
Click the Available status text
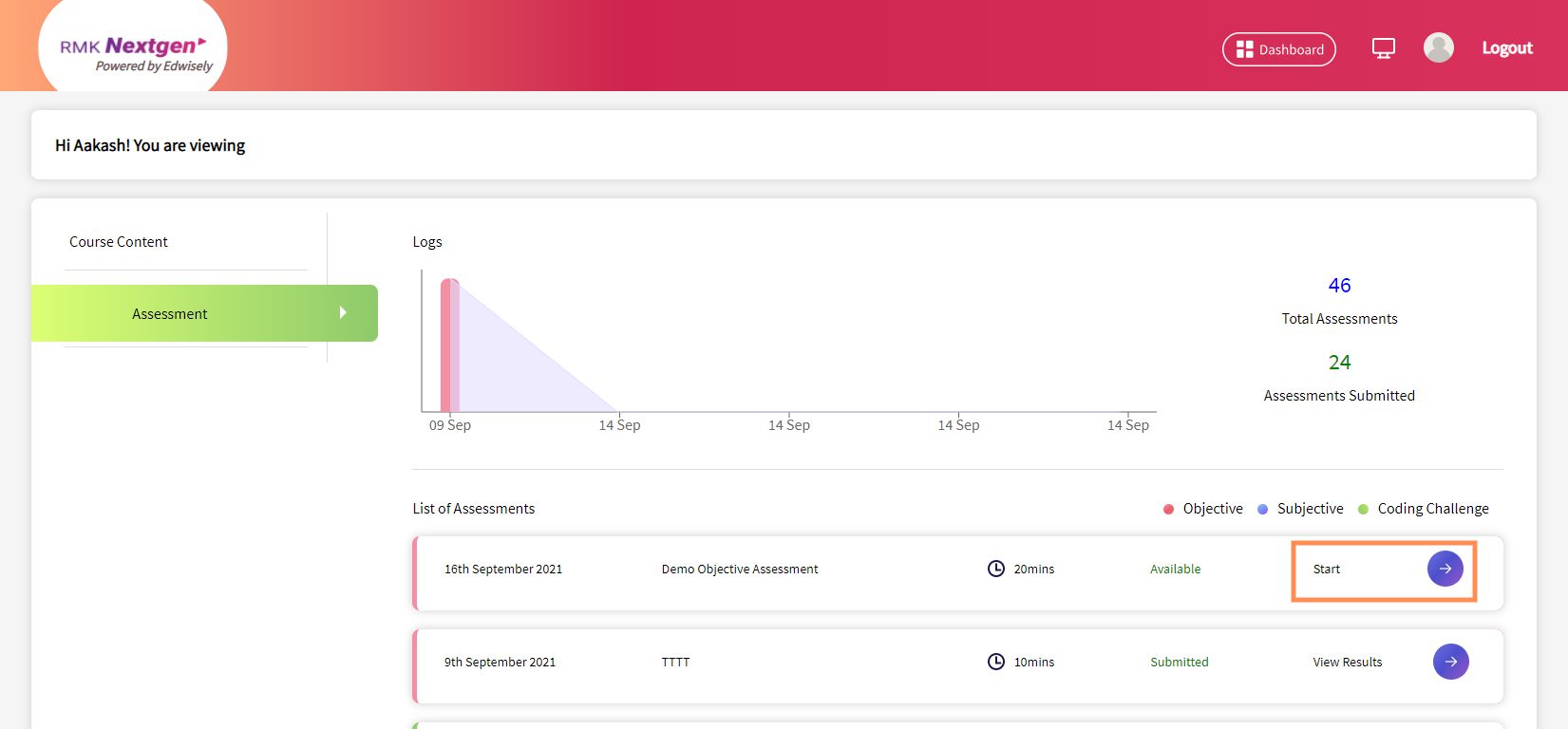[x=1175, y=570]
